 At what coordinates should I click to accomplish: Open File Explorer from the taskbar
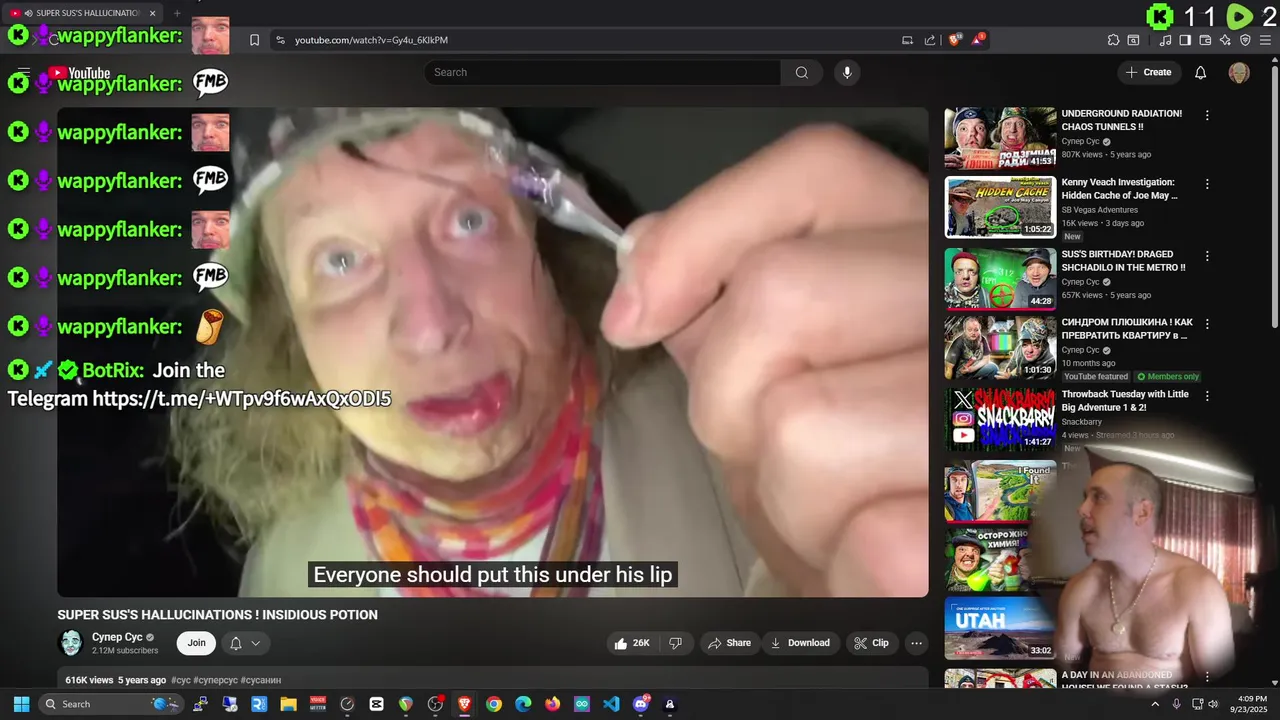click(288, 704)
